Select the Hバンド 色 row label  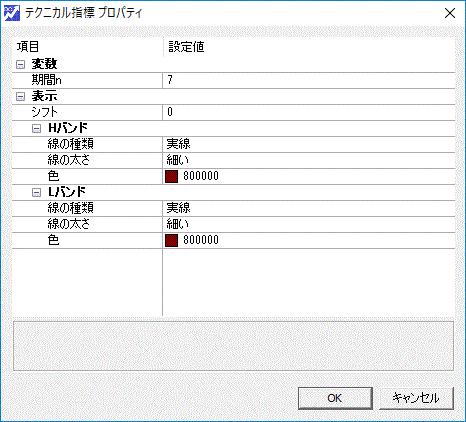point(53,176)
